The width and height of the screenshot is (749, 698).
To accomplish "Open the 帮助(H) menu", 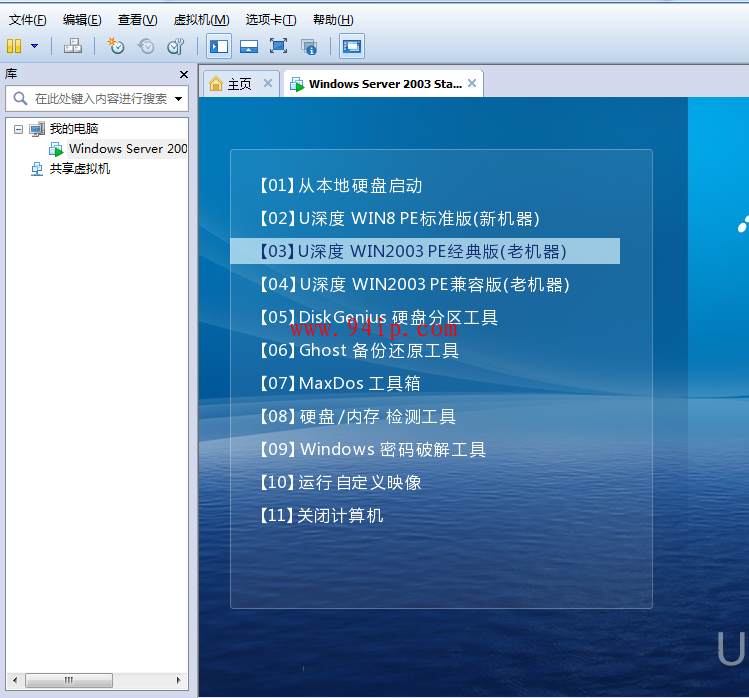I will click(x=333, y=20).
